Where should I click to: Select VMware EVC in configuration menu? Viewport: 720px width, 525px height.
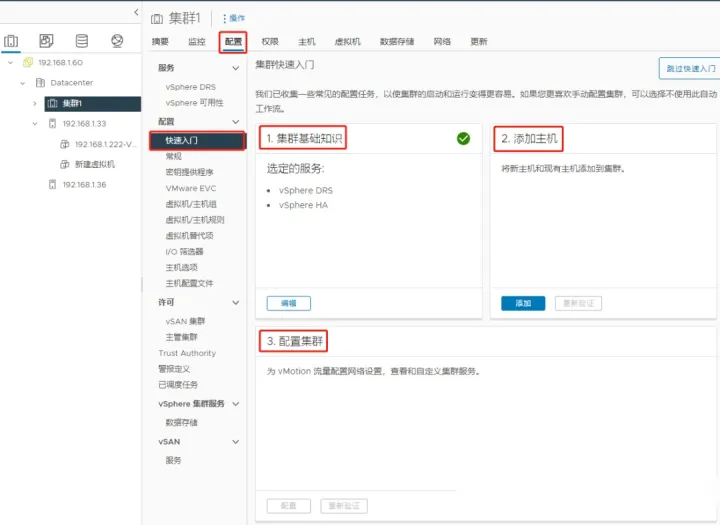(x=191, y=188)
